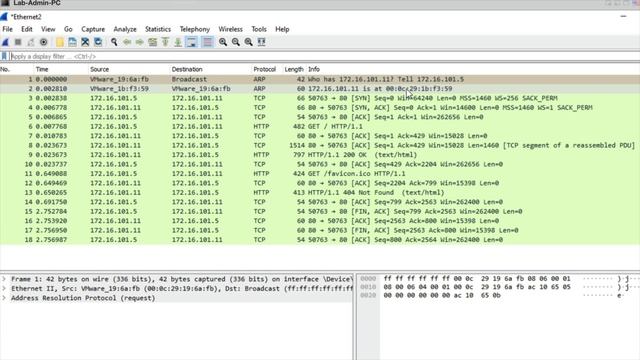Viewport: 640px width, 360px height.
Task: Toggle auto scroll during live capture
Action: click(x=191, y=42)
